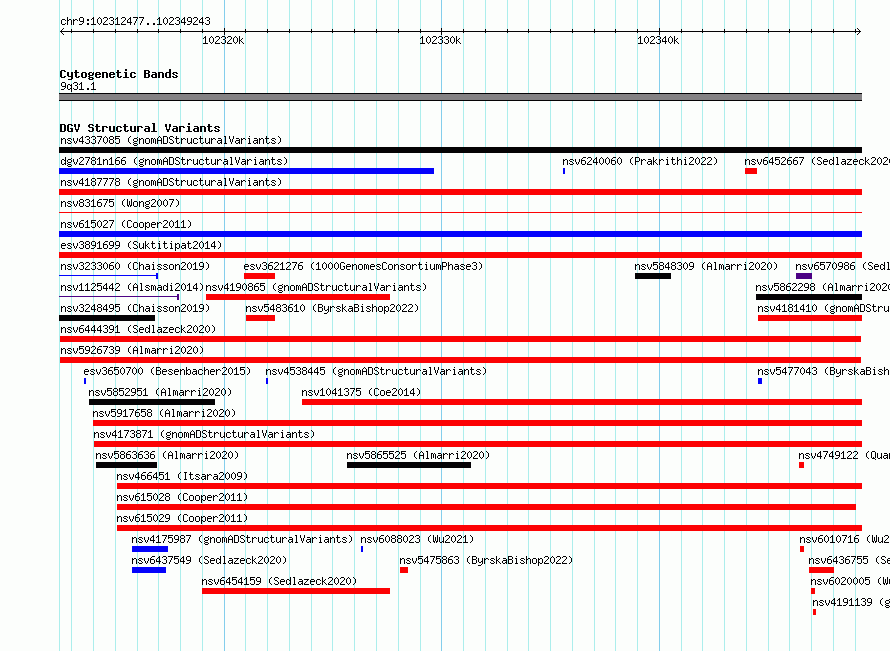Click the nsv615028 (Cooper2011) red bar
The image size is (890, 651).
point(486,507)
